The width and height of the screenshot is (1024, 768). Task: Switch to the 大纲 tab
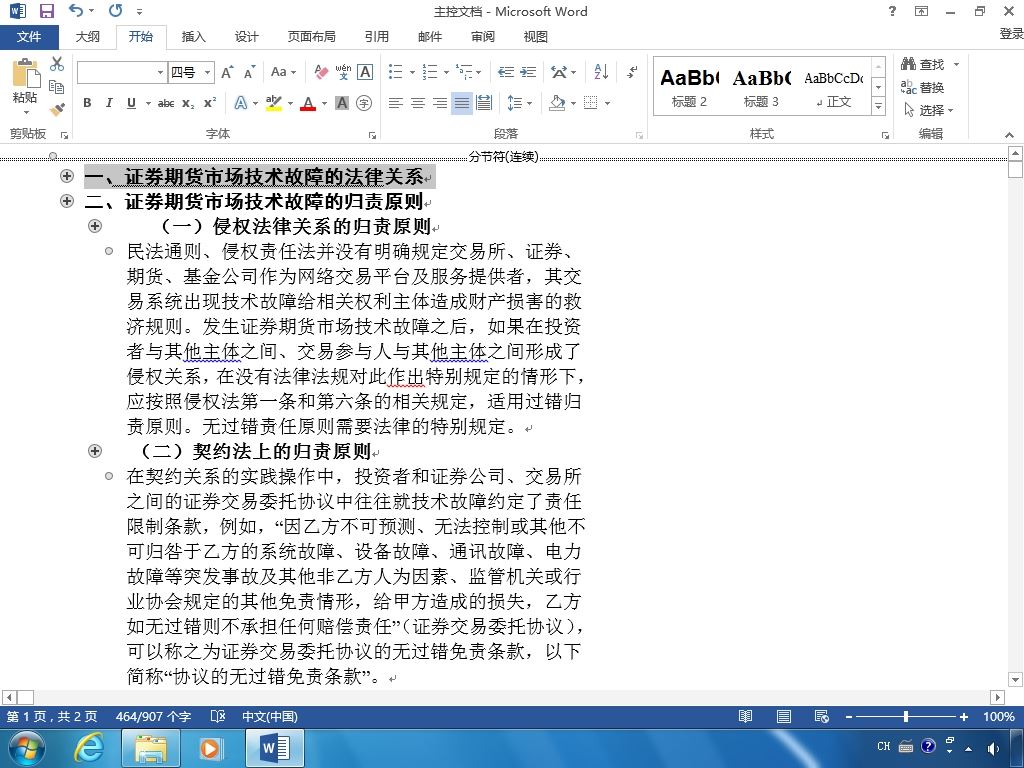[88, 37]
